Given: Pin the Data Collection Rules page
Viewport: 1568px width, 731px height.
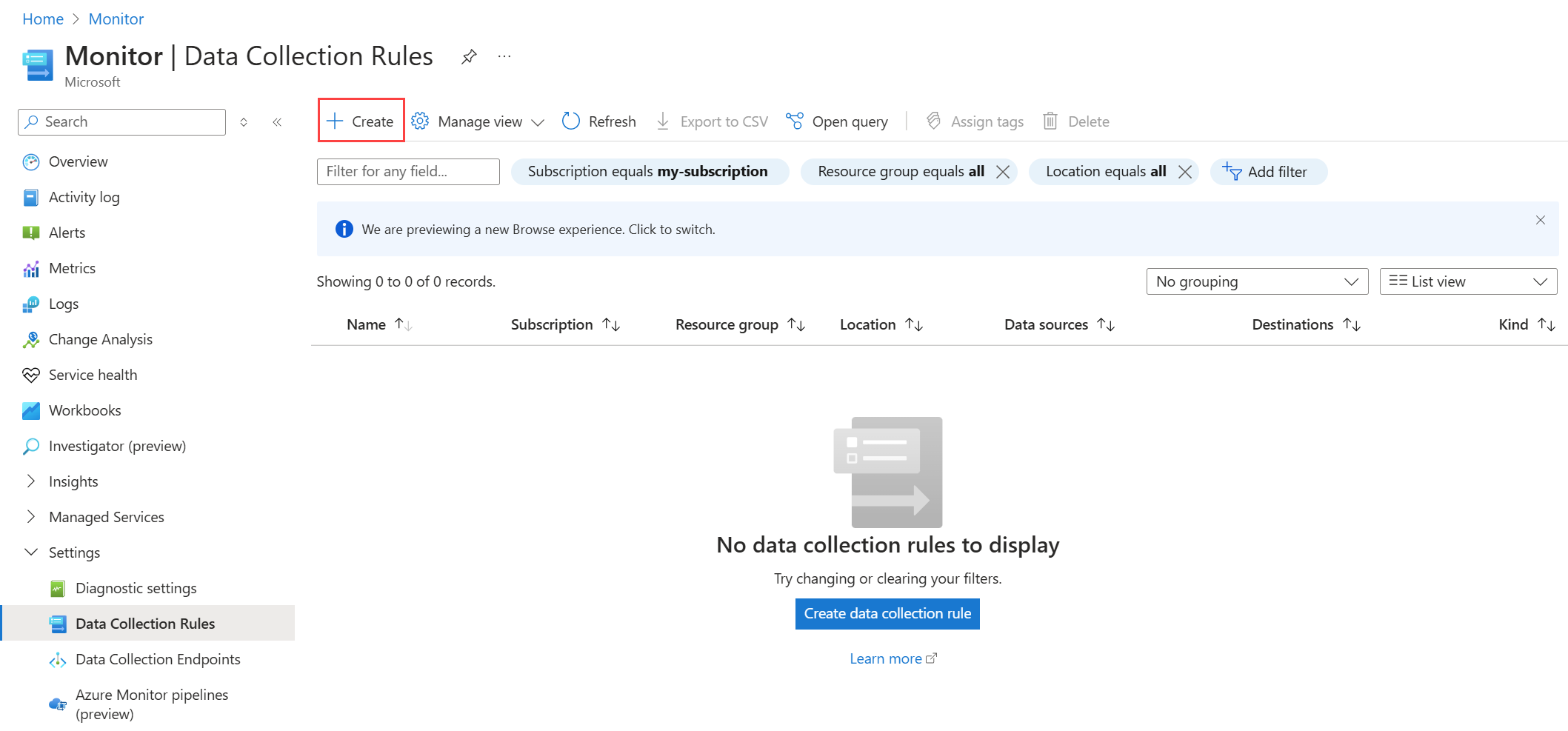Looking at the screenshot, I should coord(469,56).
